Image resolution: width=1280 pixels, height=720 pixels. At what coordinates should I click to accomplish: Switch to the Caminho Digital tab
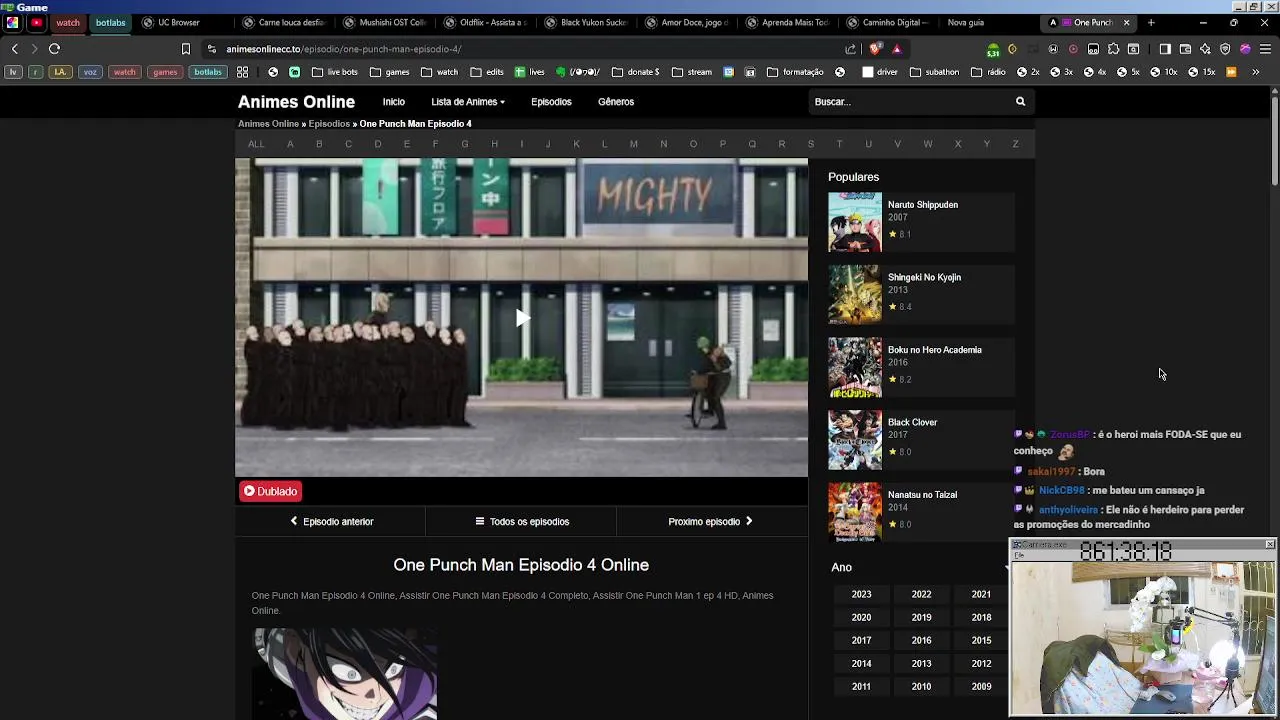888,22
